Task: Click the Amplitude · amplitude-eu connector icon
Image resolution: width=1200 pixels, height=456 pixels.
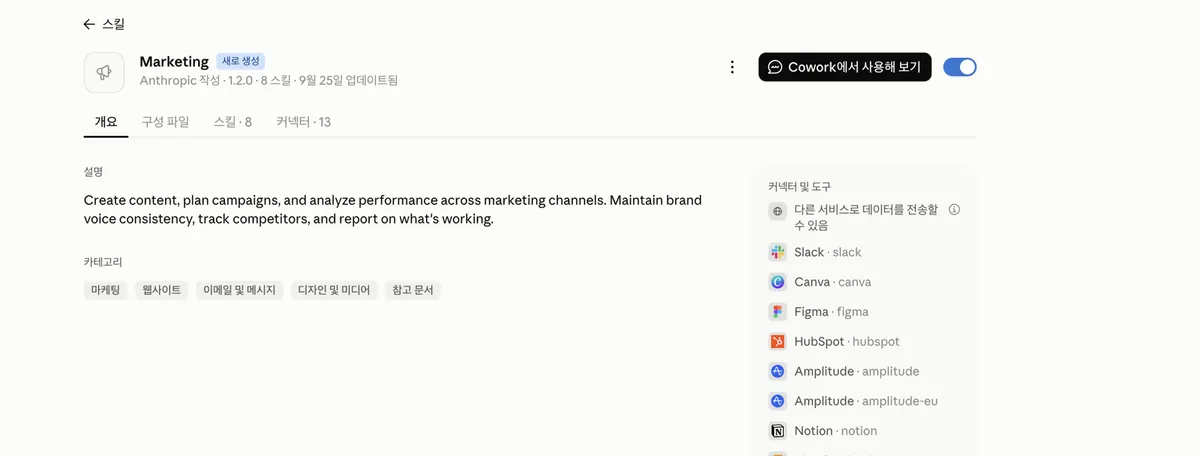Action: (x=777, y=401)
